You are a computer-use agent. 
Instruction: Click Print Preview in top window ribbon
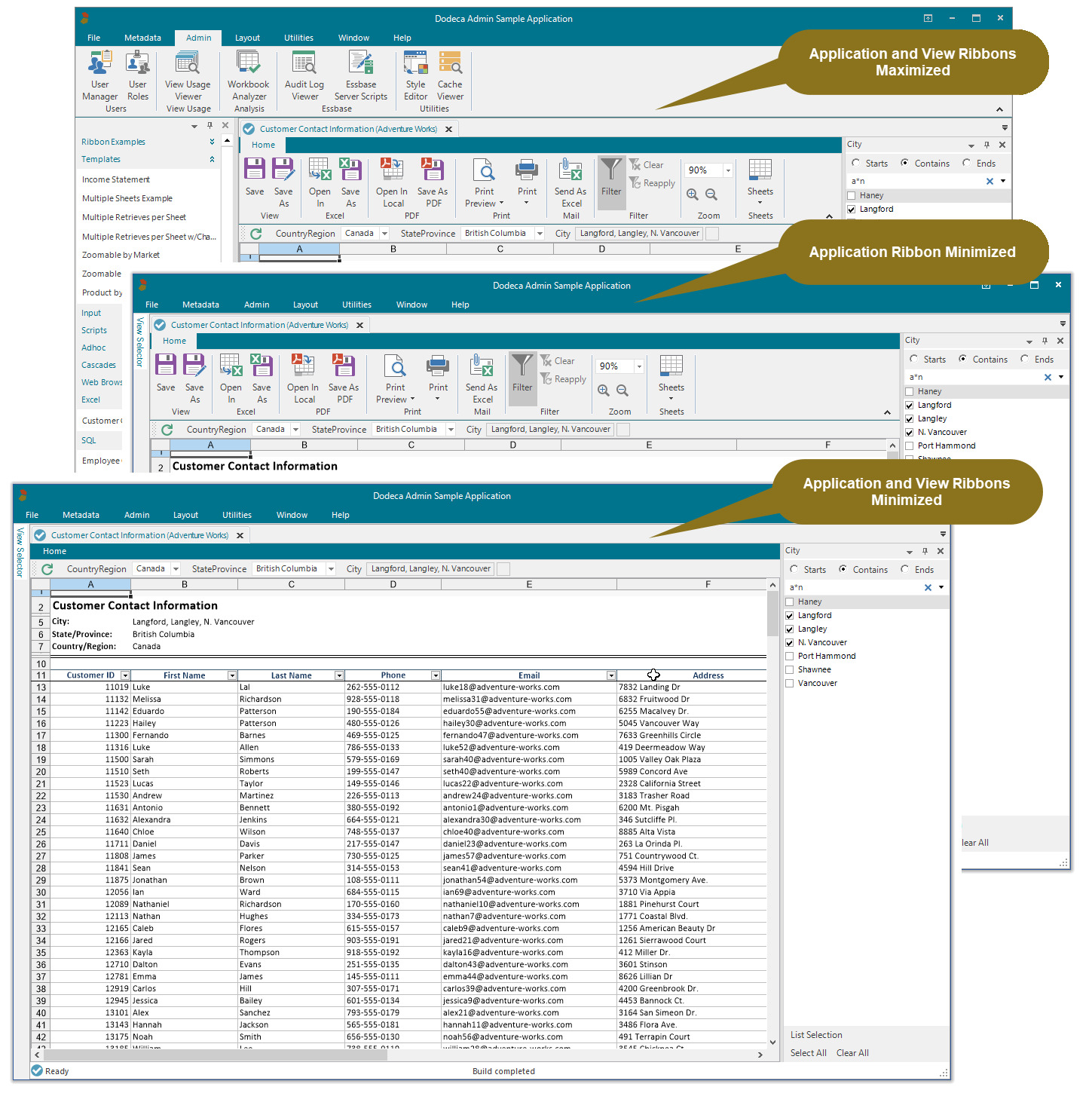coord(484,182)
